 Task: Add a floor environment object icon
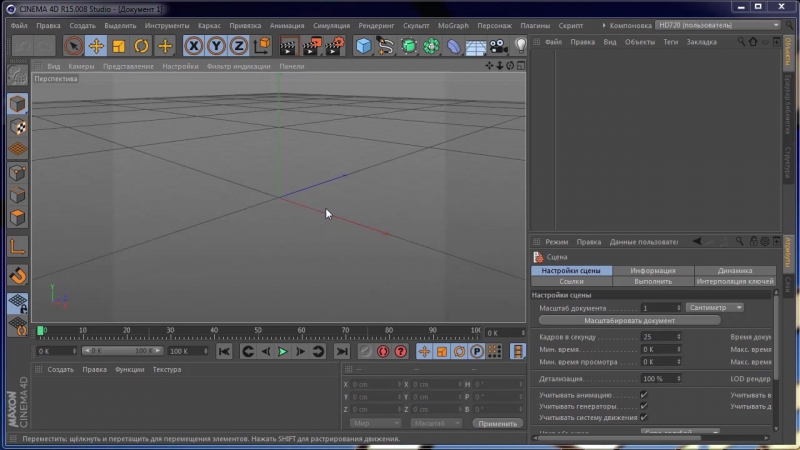[x=476, y=46]
